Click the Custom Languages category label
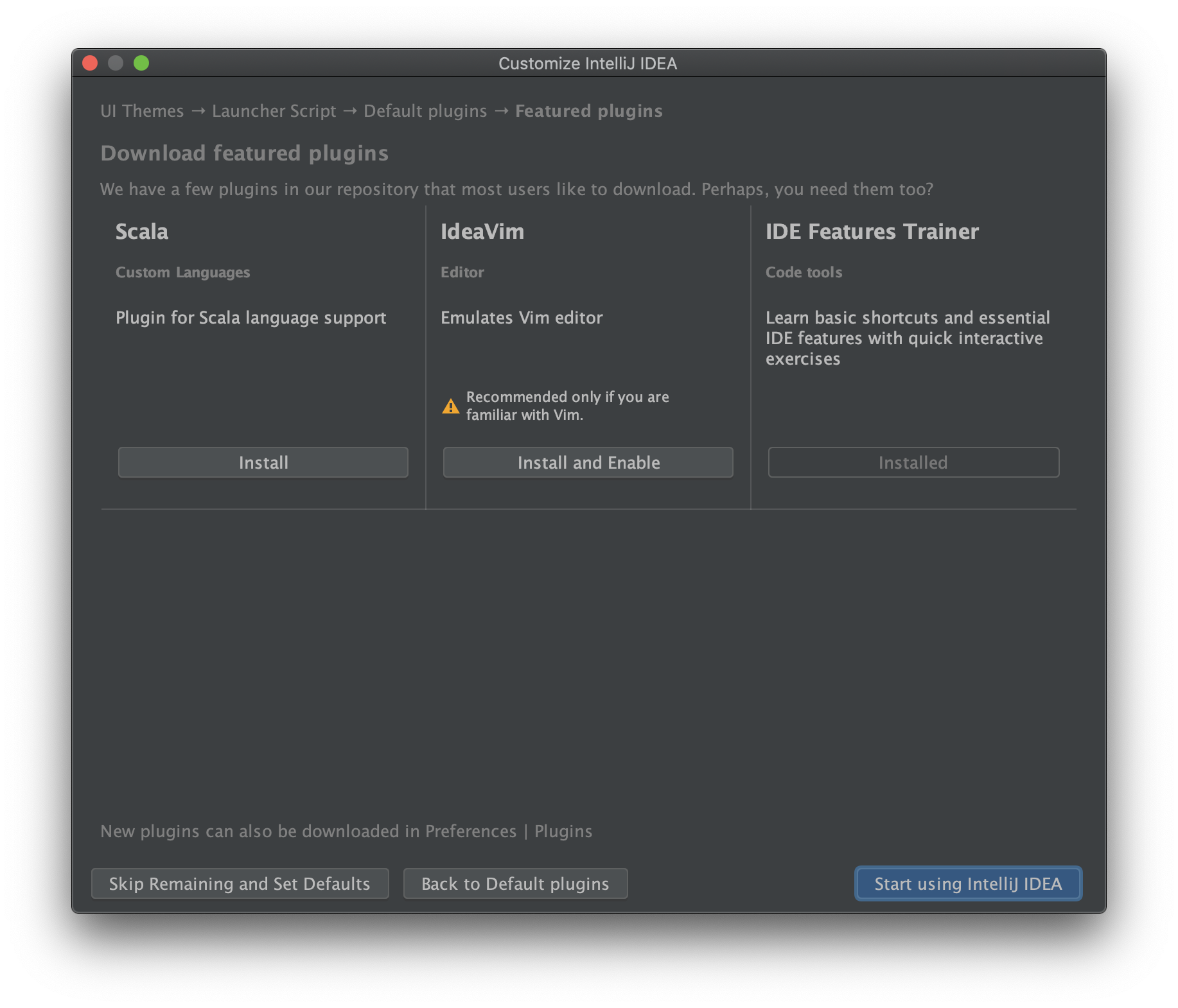1178x1008 pixels. pos(182,272)
